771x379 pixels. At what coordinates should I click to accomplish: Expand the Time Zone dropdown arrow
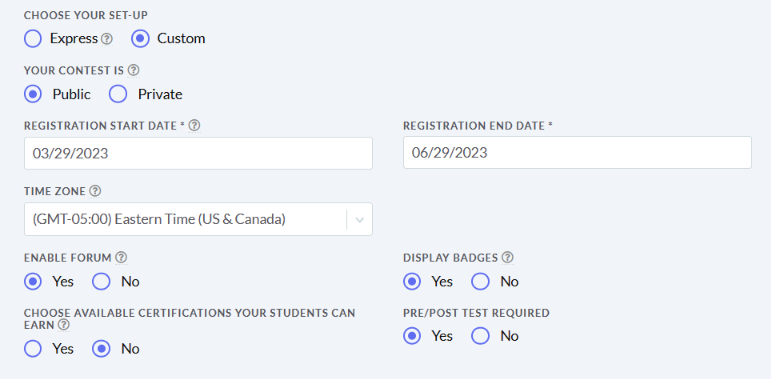(359, 219)
